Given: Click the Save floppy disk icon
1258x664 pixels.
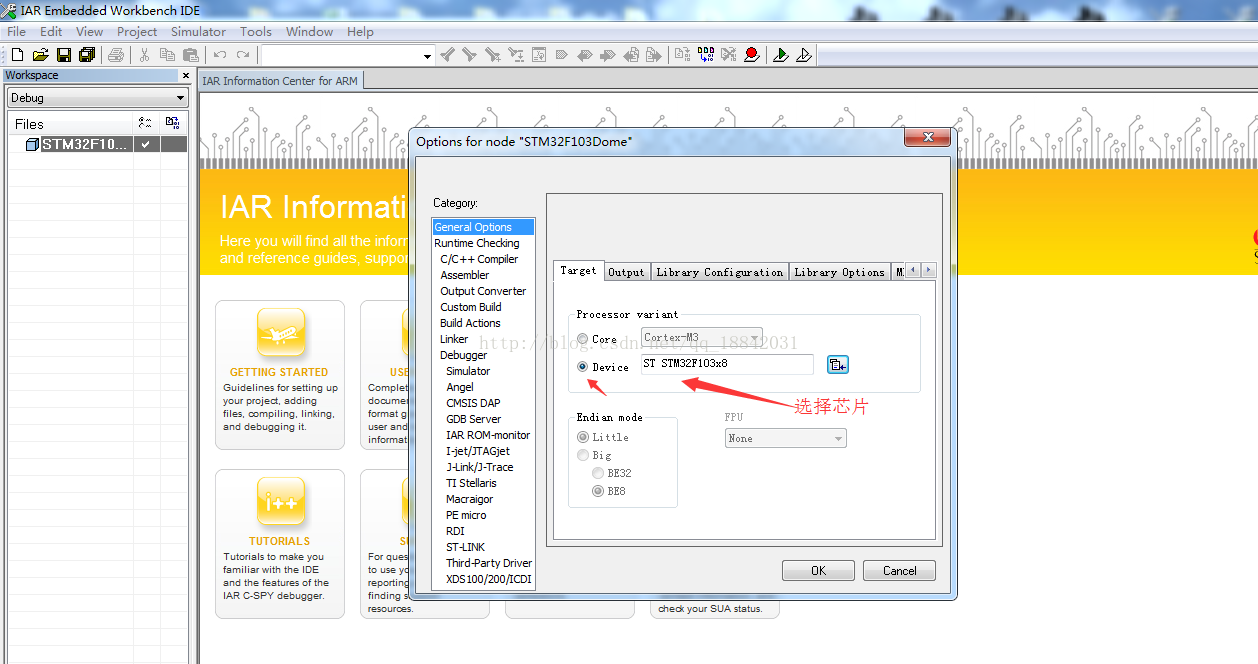Looking at the screenshot, I should pos(64,55).
